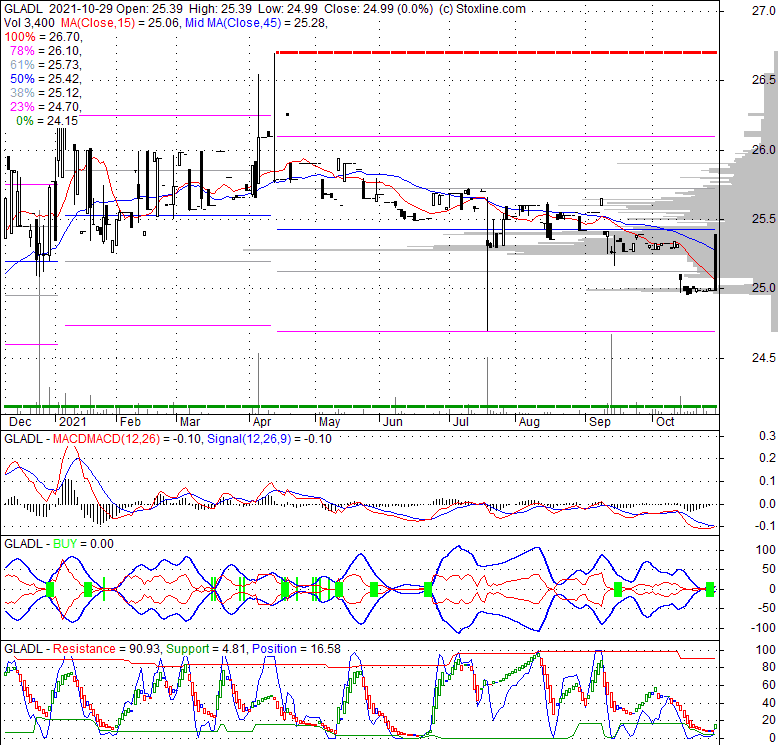Select the 'Mid MA(Close,45) = 25.28' label
780x745 pixels.
255,23
